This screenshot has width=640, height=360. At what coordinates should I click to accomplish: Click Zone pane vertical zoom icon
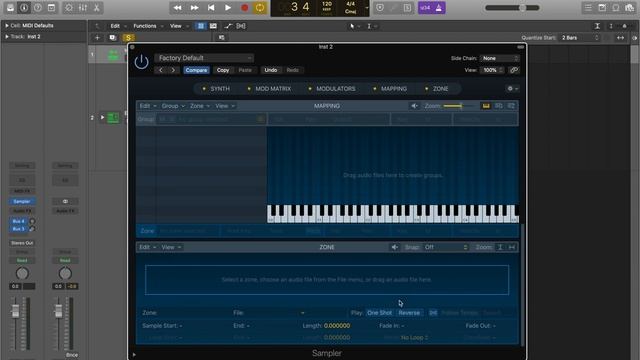click(x=500, y=247)
